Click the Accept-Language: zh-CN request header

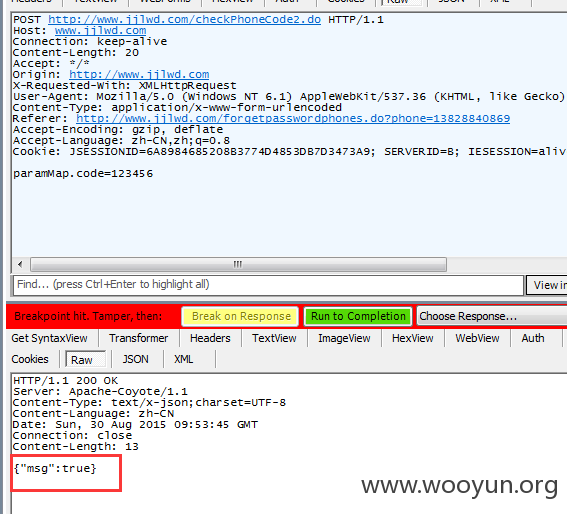[121, 140]
